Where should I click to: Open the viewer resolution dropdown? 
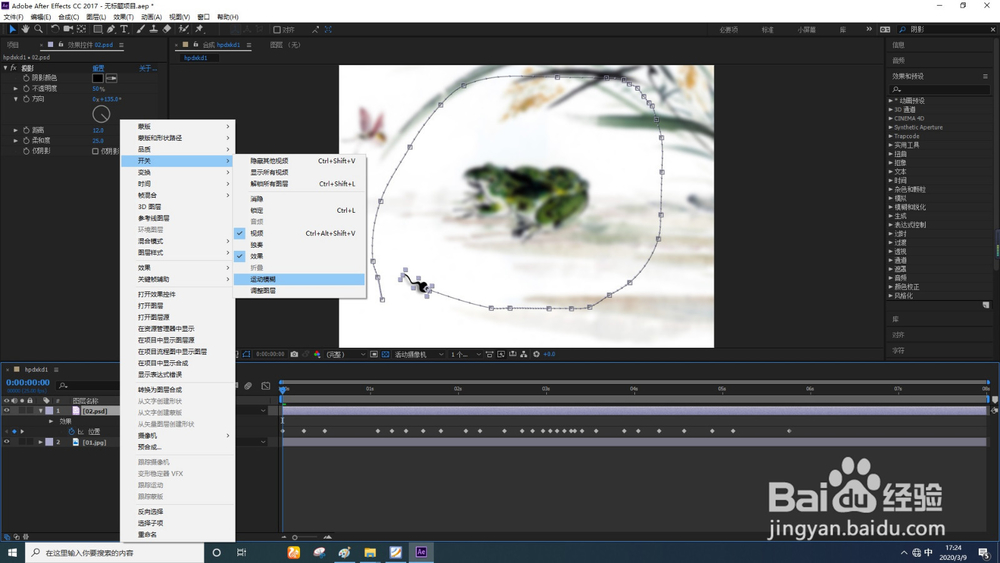coord(346,354)
